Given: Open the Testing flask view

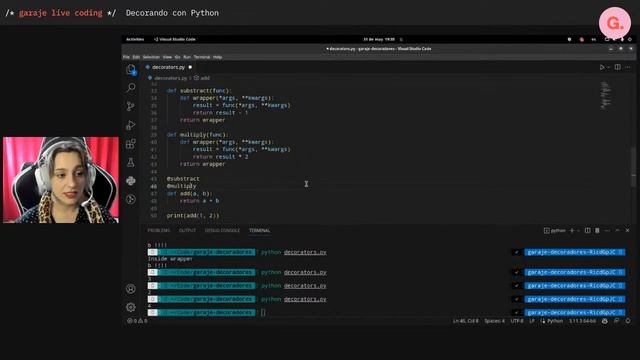Looking at the screenshot, I should pyautogui.click(x=131, y=162).
